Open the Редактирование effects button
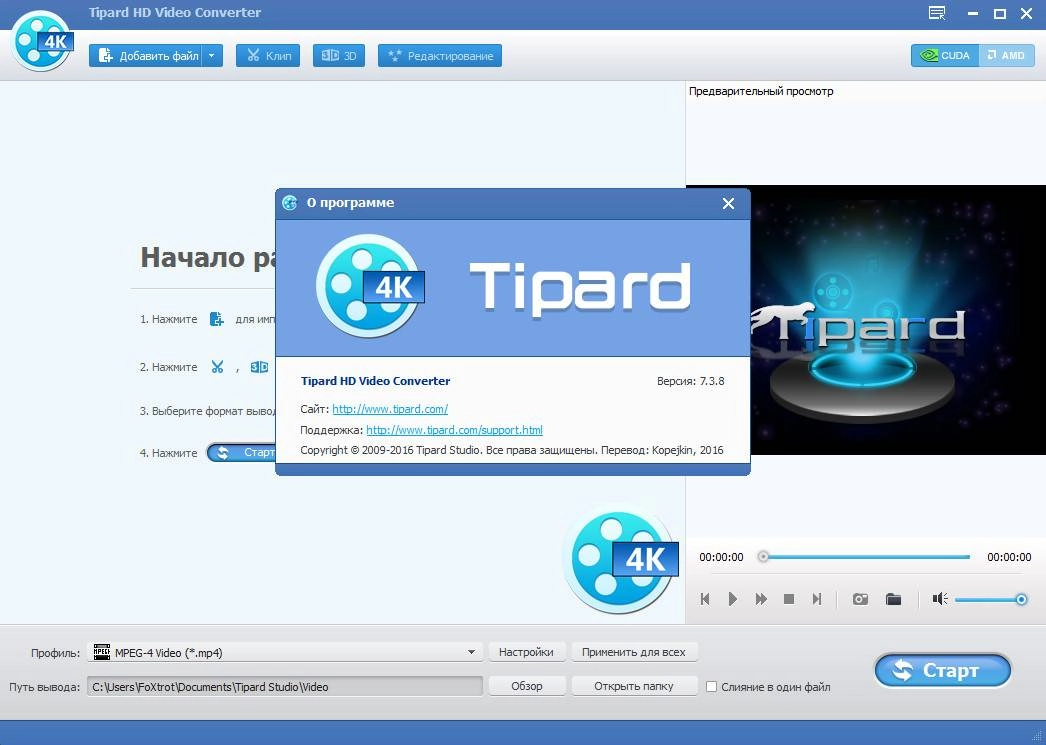1046x745 pixels. (440, 56)
